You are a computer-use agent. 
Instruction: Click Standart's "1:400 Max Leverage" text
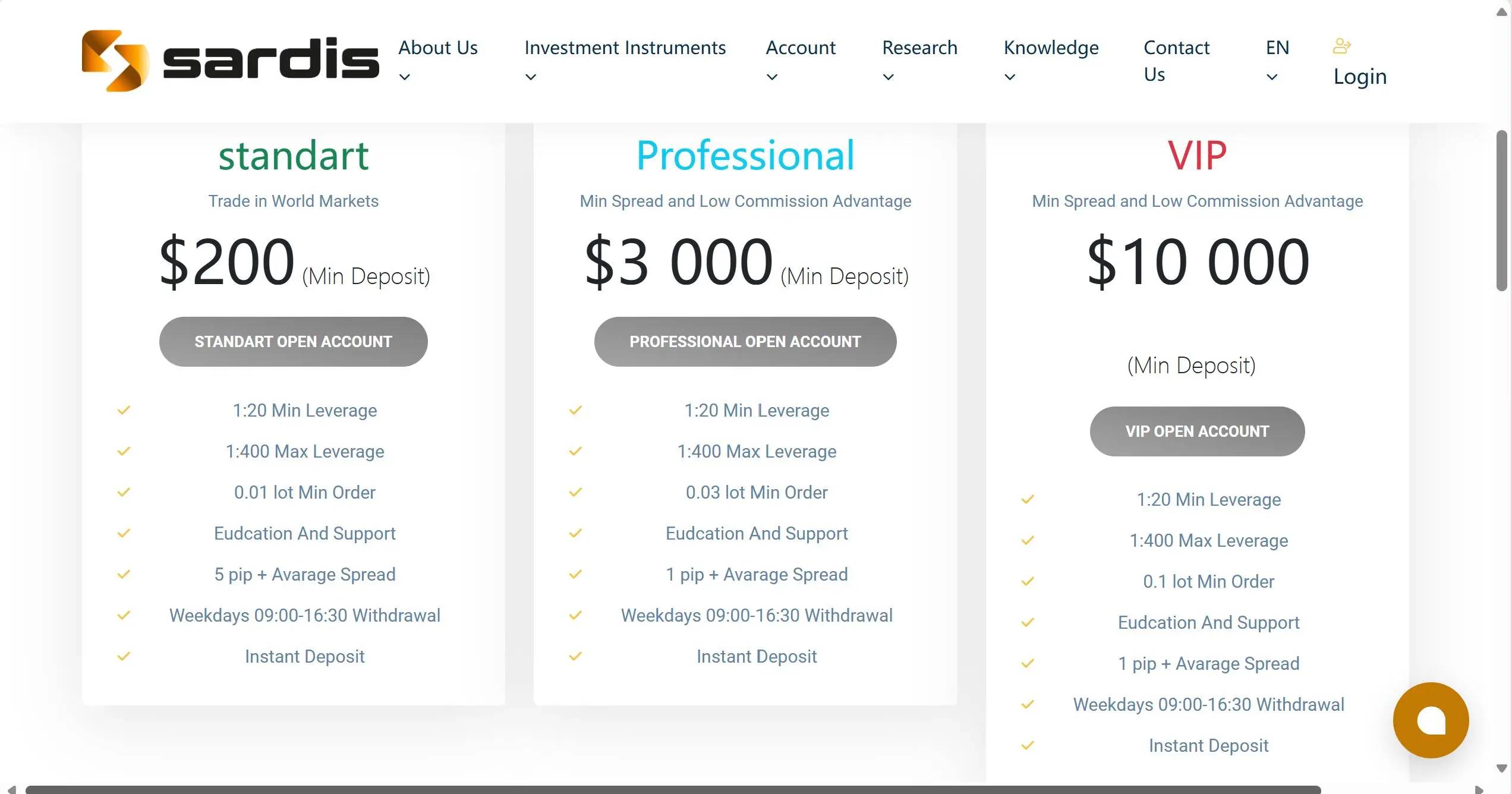pyautogui.click(x=305, y=452)
